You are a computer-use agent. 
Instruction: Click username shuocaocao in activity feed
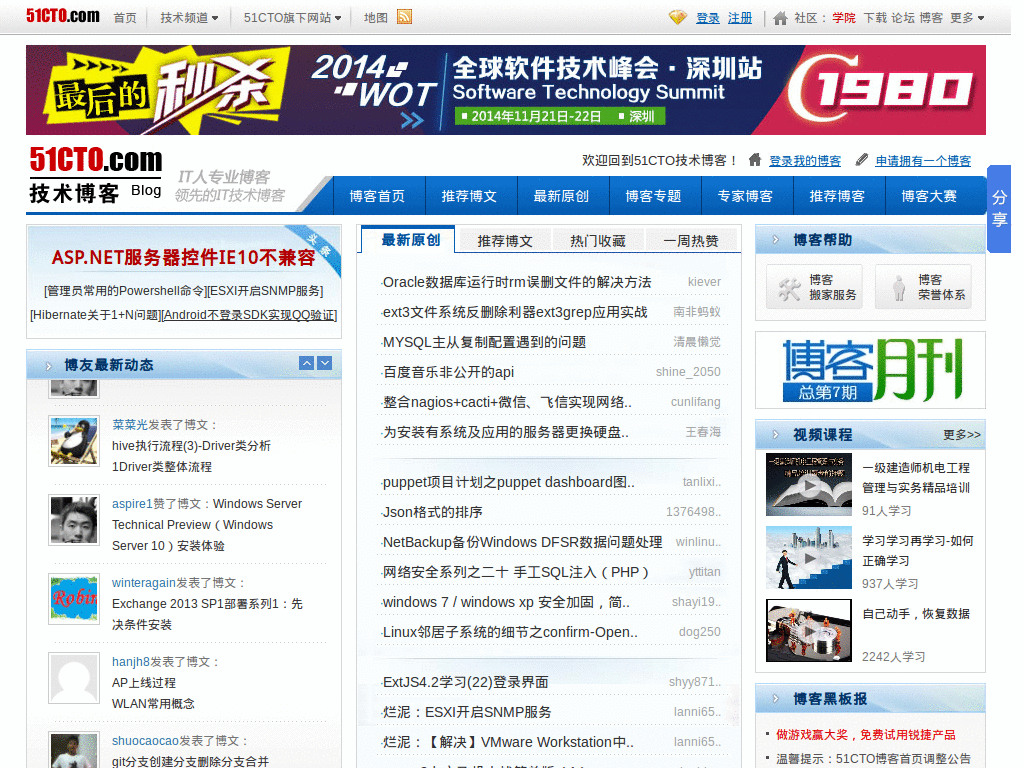pyautogui.click(x=145, y=741)
